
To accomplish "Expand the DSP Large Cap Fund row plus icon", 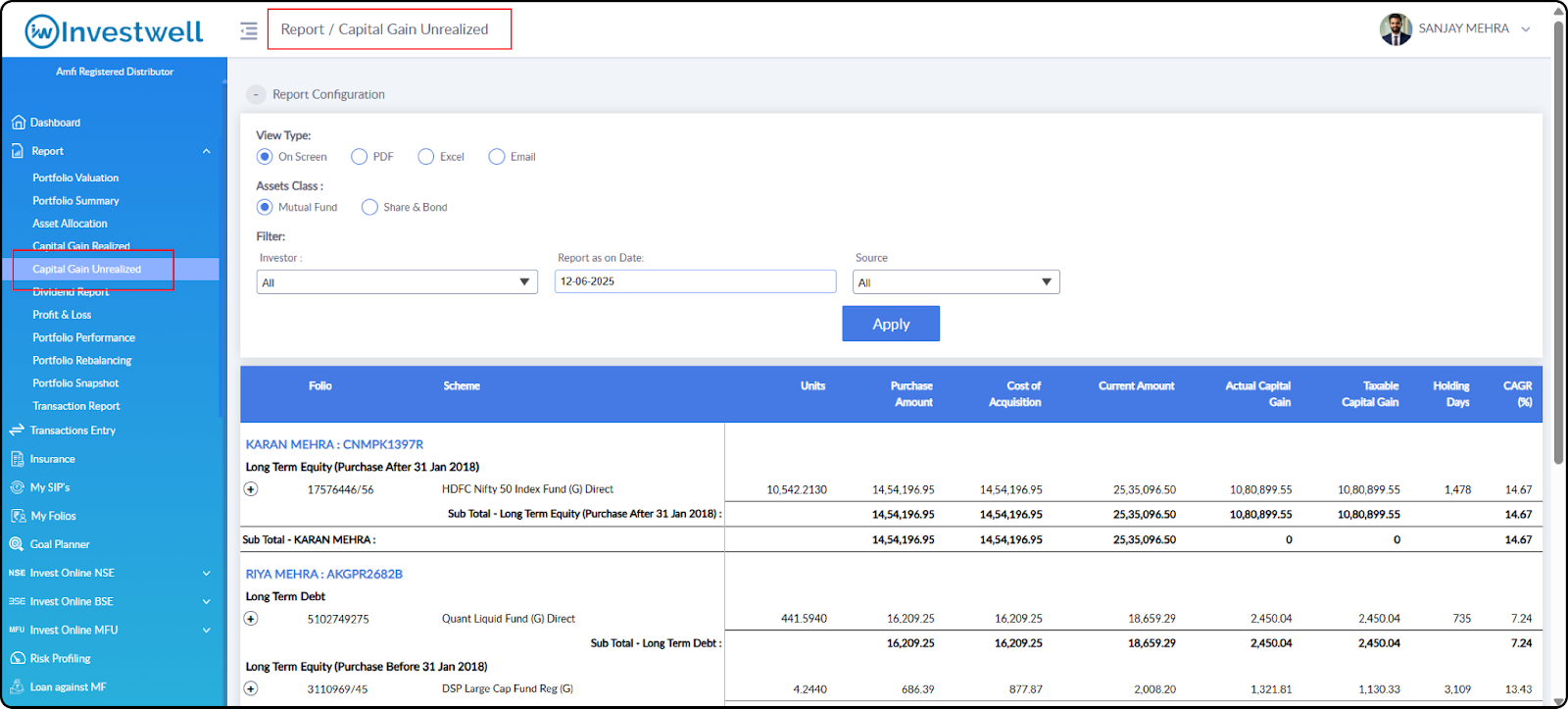I will [x=251, y=688].
